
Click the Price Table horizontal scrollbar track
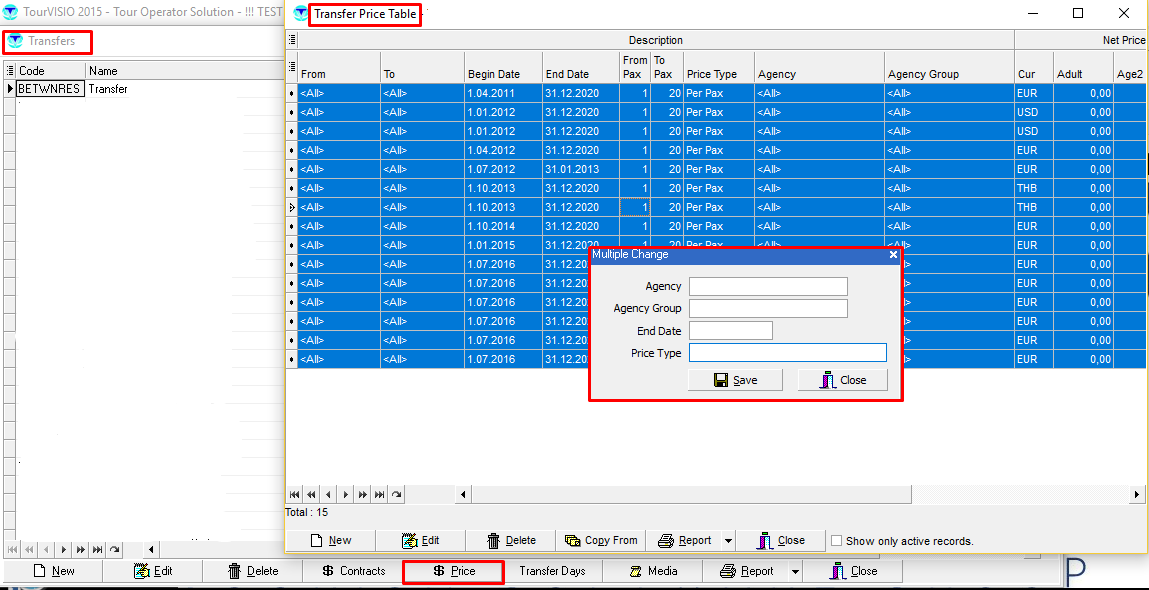(x=800, y=494)
